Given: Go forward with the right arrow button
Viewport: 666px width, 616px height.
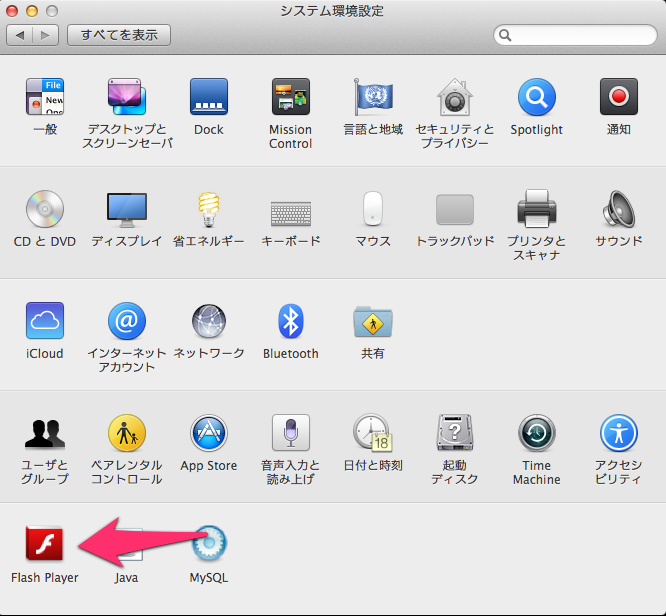Looking at the screenshot, I should (45, 35).
